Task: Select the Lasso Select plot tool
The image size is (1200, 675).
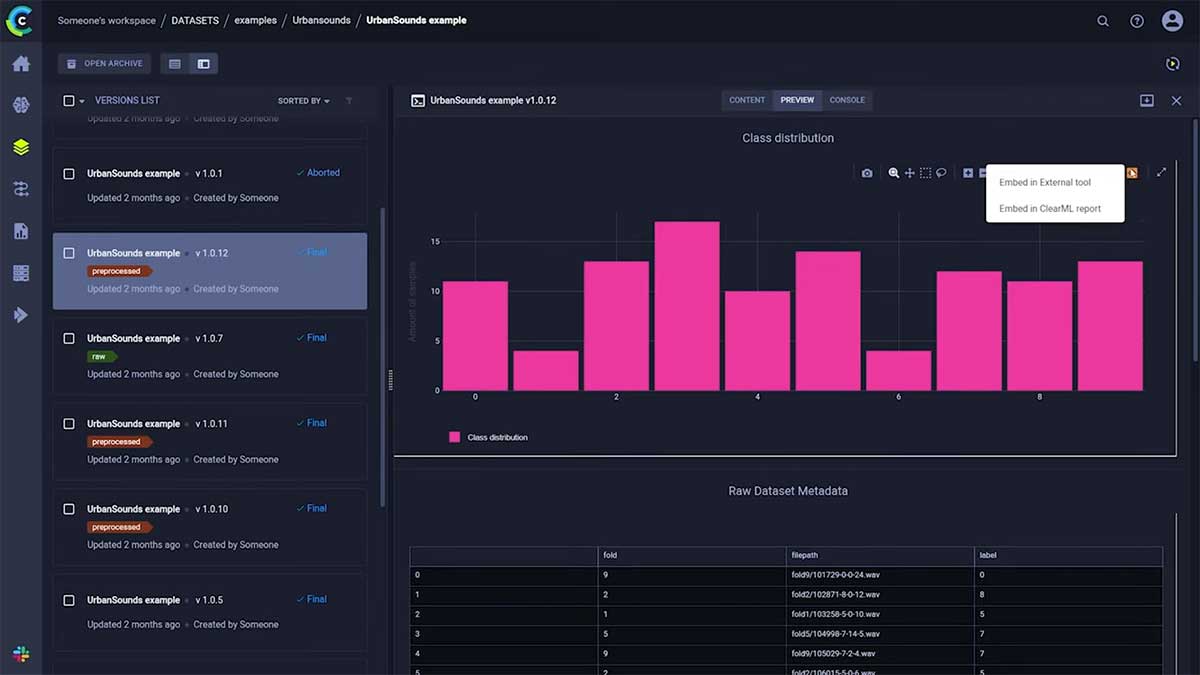Action: click(x=941, y=173)
